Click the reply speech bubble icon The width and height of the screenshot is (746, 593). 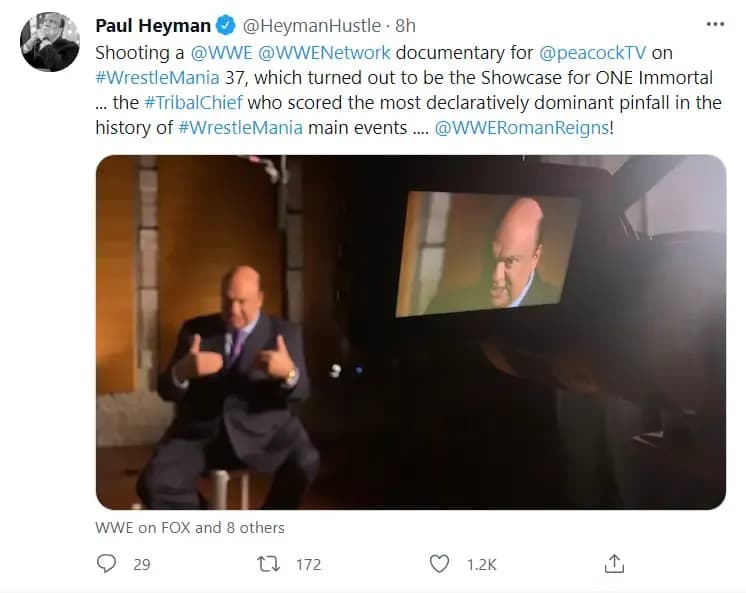pos(108,564)
